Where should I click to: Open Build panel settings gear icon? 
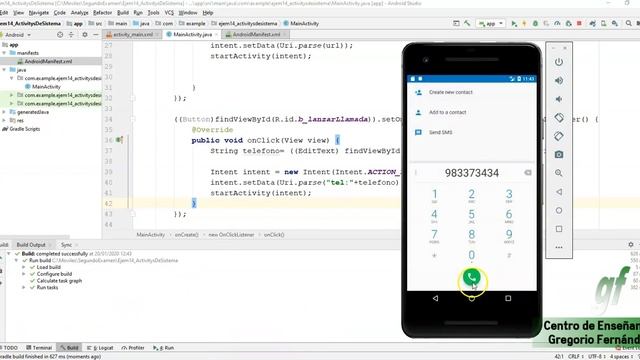(x=631, y=244)
